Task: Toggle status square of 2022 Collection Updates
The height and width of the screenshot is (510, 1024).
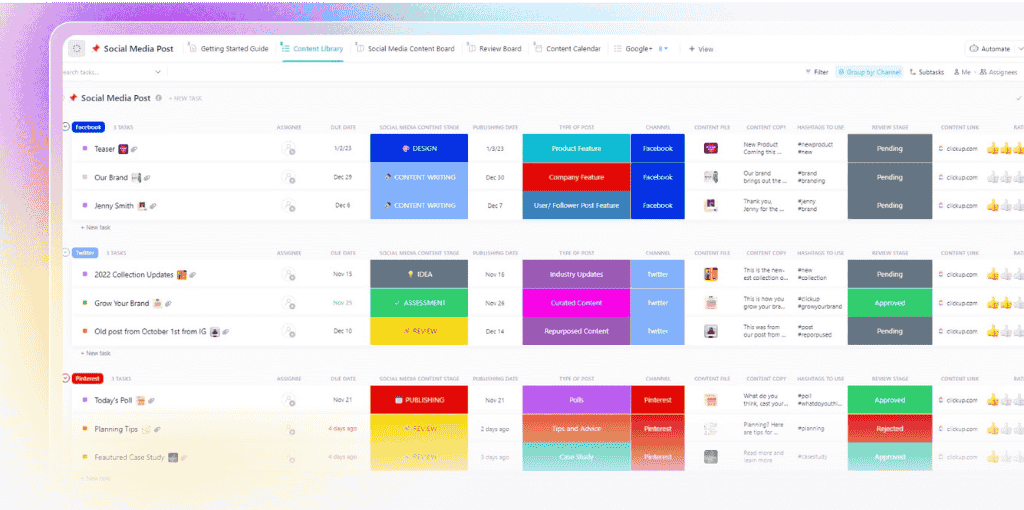Action: click(x=84, y=274)
